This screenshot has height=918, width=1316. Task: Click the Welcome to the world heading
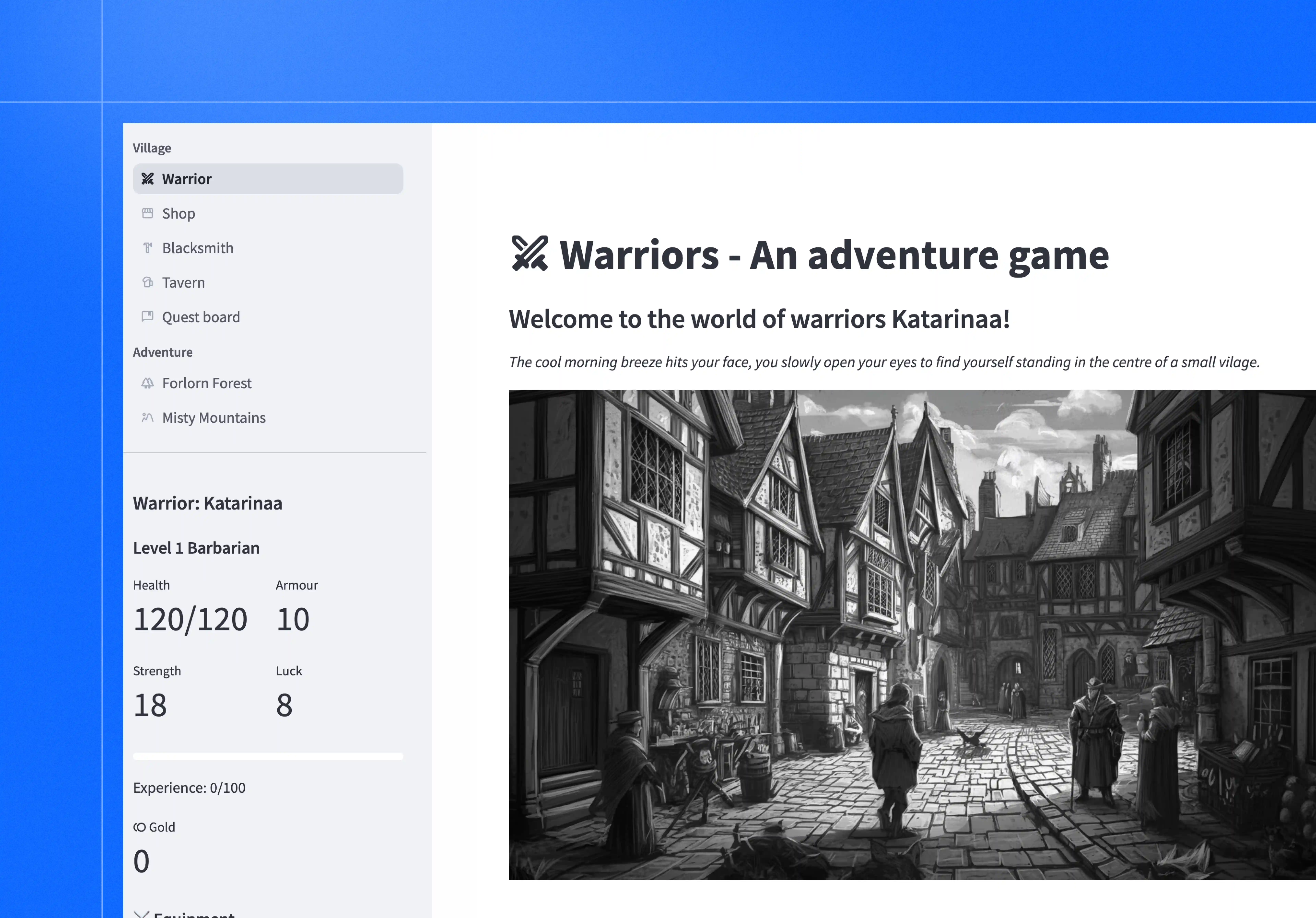click(x=759, y=319)
